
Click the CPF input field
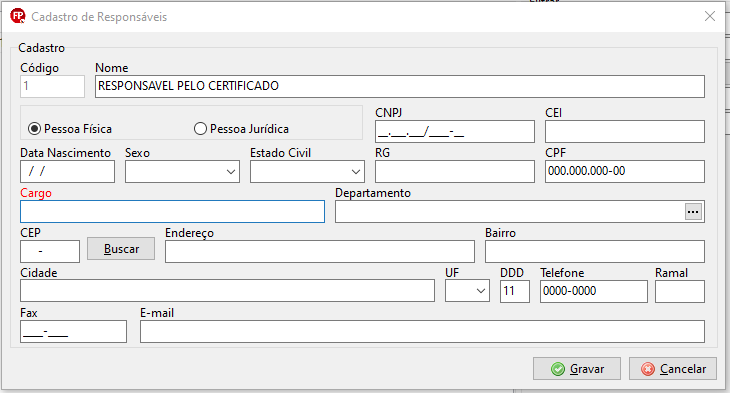click(x=625, y=171)
